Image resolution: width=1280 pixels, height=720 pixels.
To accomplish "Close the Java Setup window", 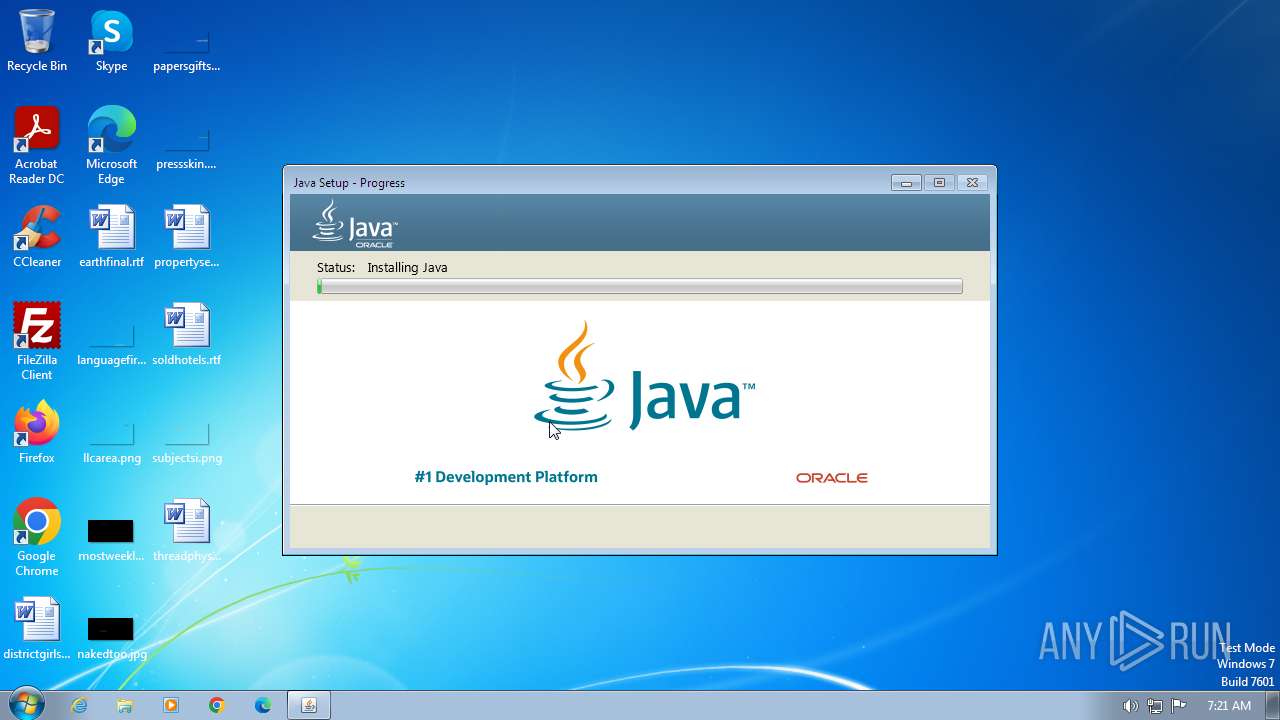I will click(972, 182).
